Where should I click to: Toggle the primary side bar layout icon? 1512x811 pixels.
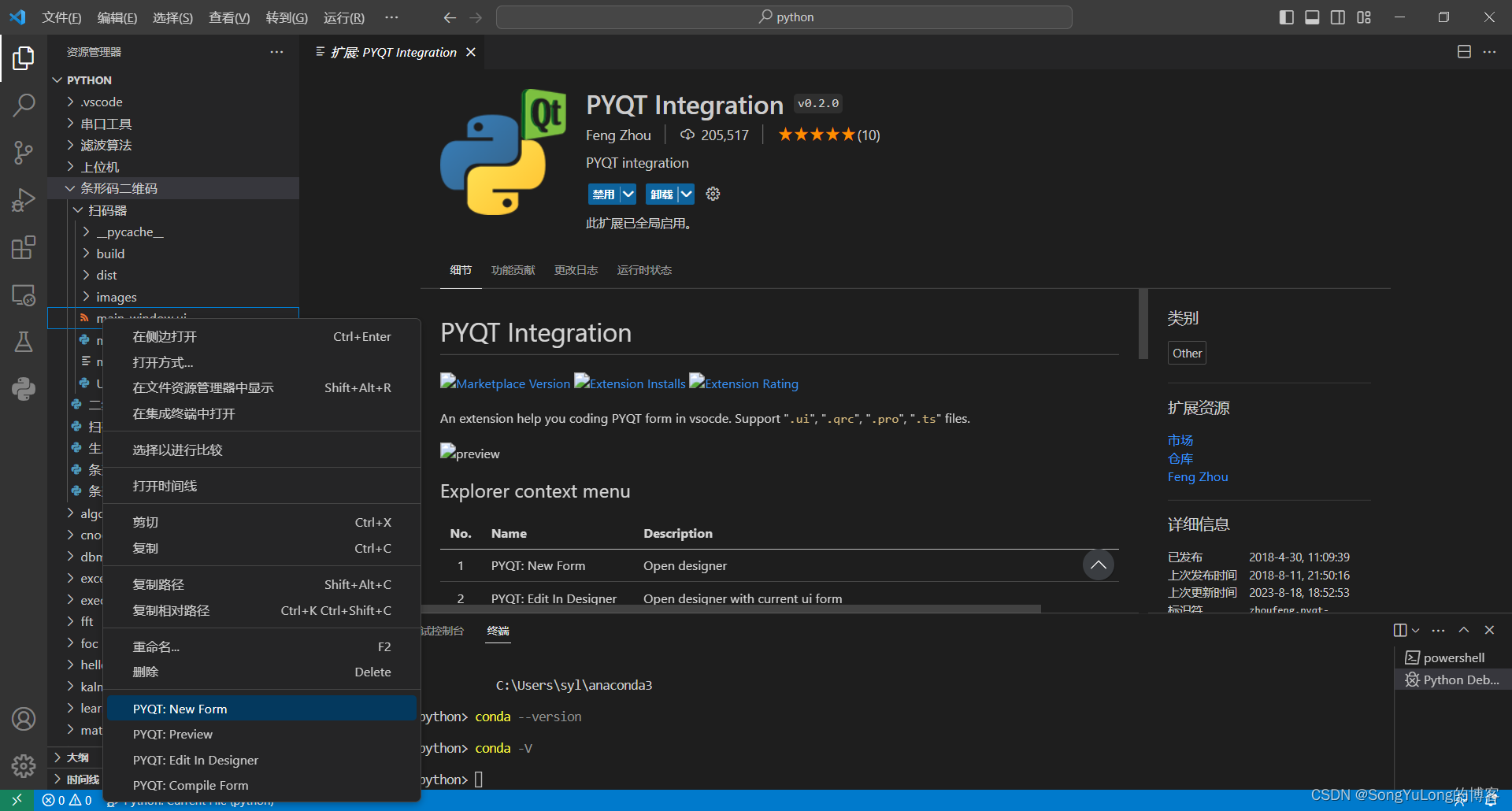[x=1287, y=17]
